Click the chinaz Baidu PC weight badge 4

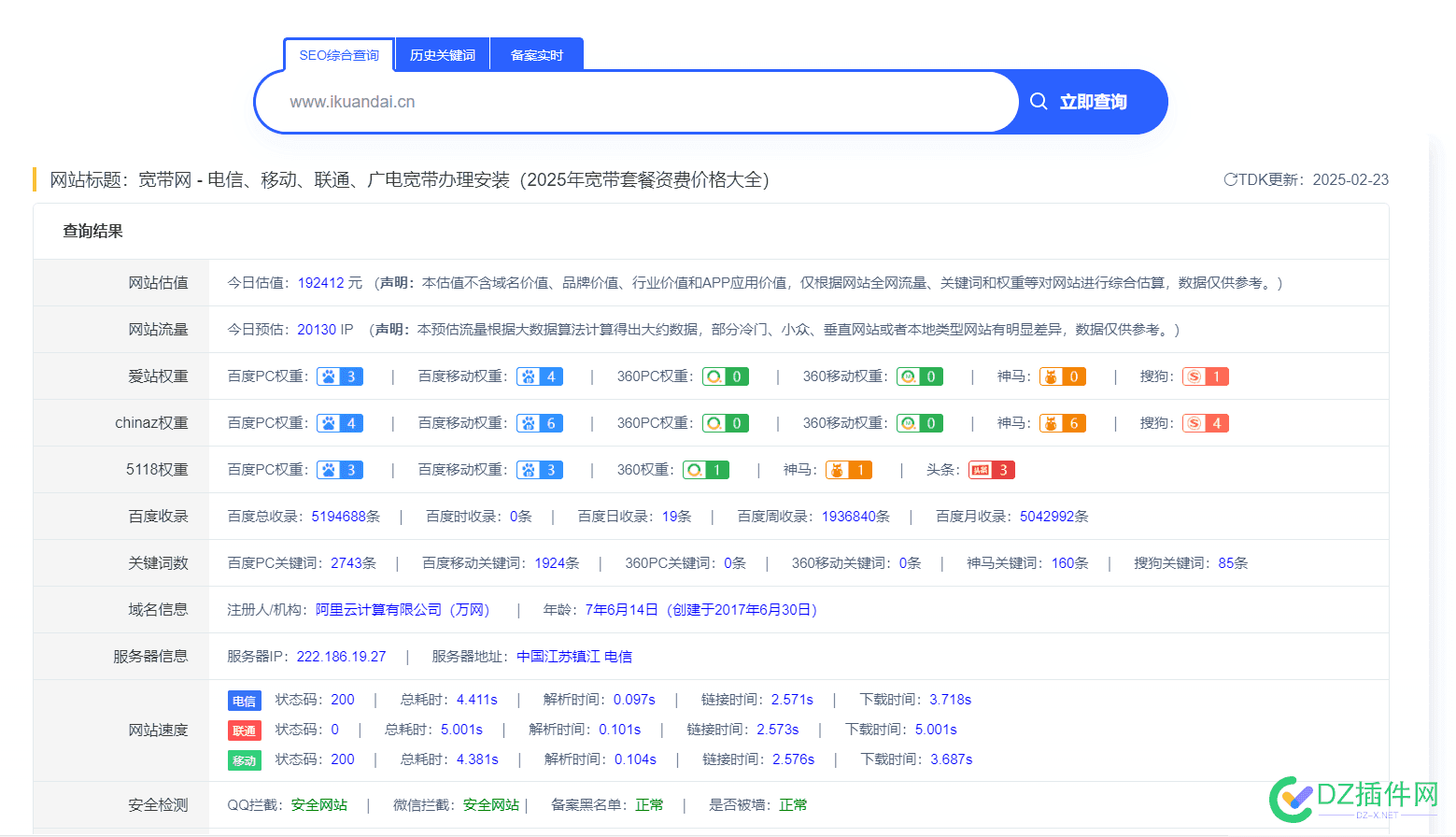(x=340, y=423)
